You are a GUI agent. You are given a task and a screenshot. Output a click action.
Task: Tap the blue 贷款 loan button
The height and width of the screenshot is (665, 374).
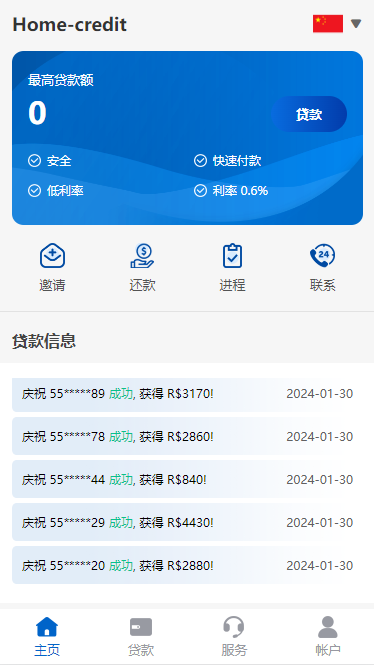coord(309,114)
